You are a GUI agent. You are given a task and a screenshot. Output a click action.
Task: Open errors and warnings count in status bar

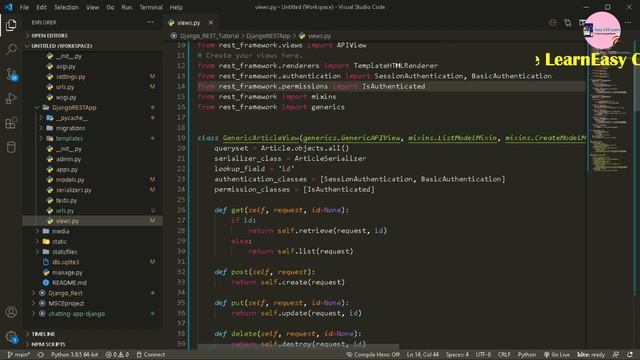click(118, 355)
